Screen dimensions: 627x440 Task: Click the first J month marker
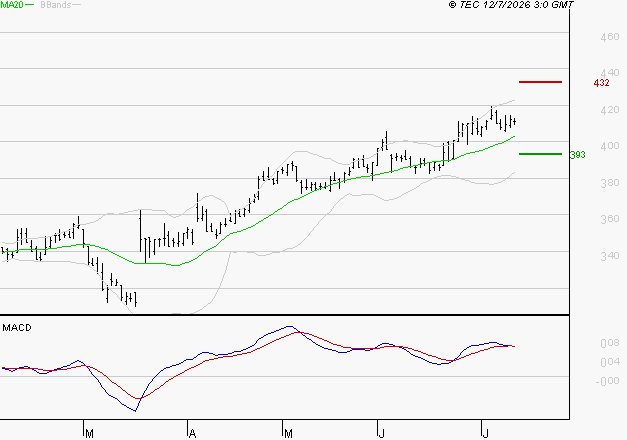coord(382,434)
